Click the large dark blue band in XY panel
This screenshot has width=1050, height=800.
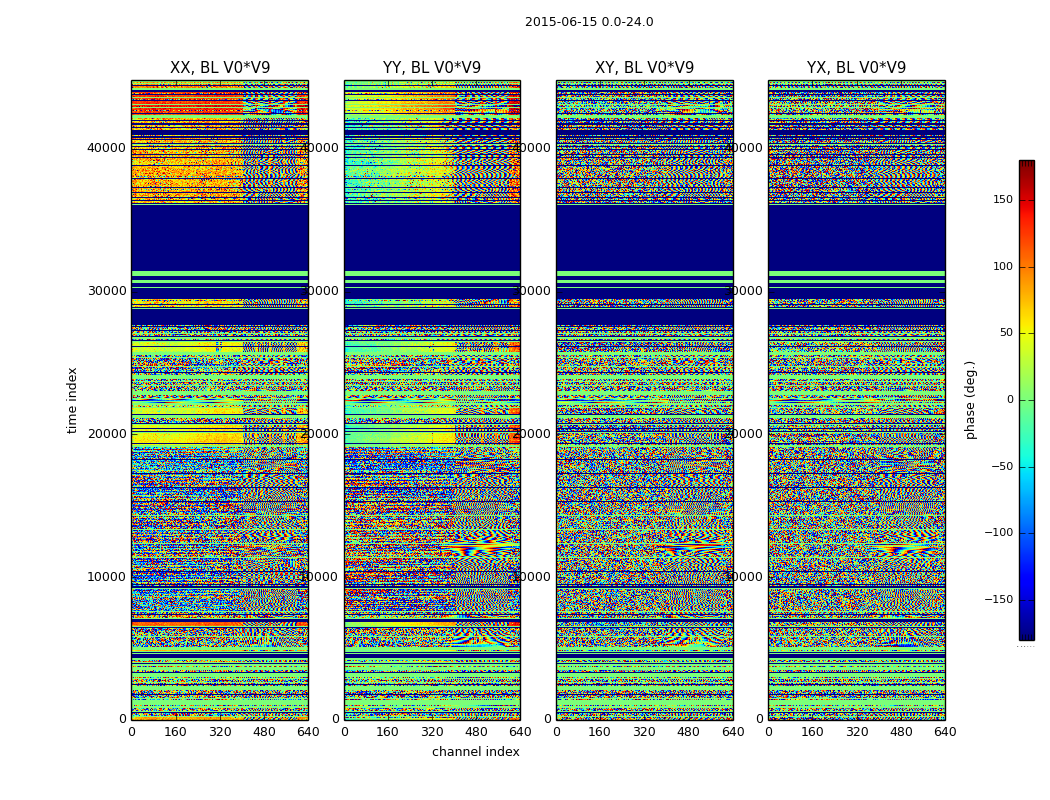point(644,237)
